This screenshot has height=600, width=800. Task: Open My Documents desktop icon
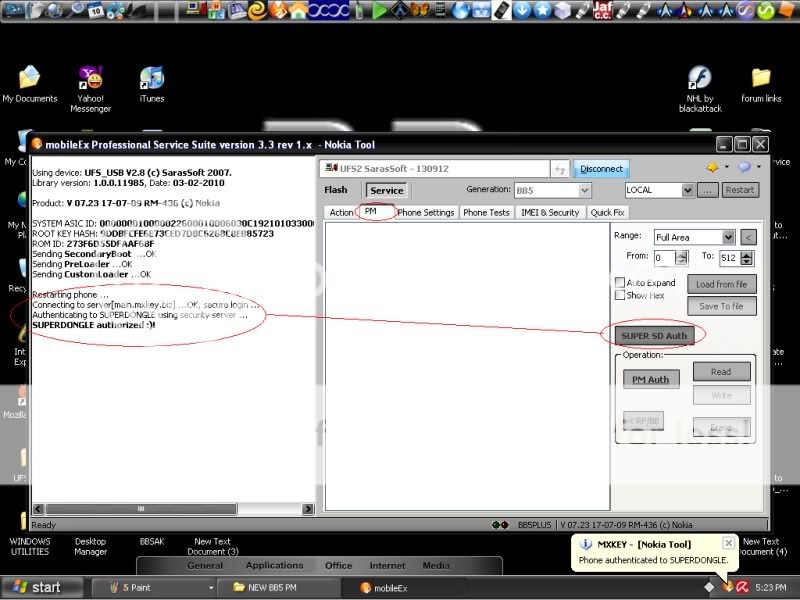[30, 85]
